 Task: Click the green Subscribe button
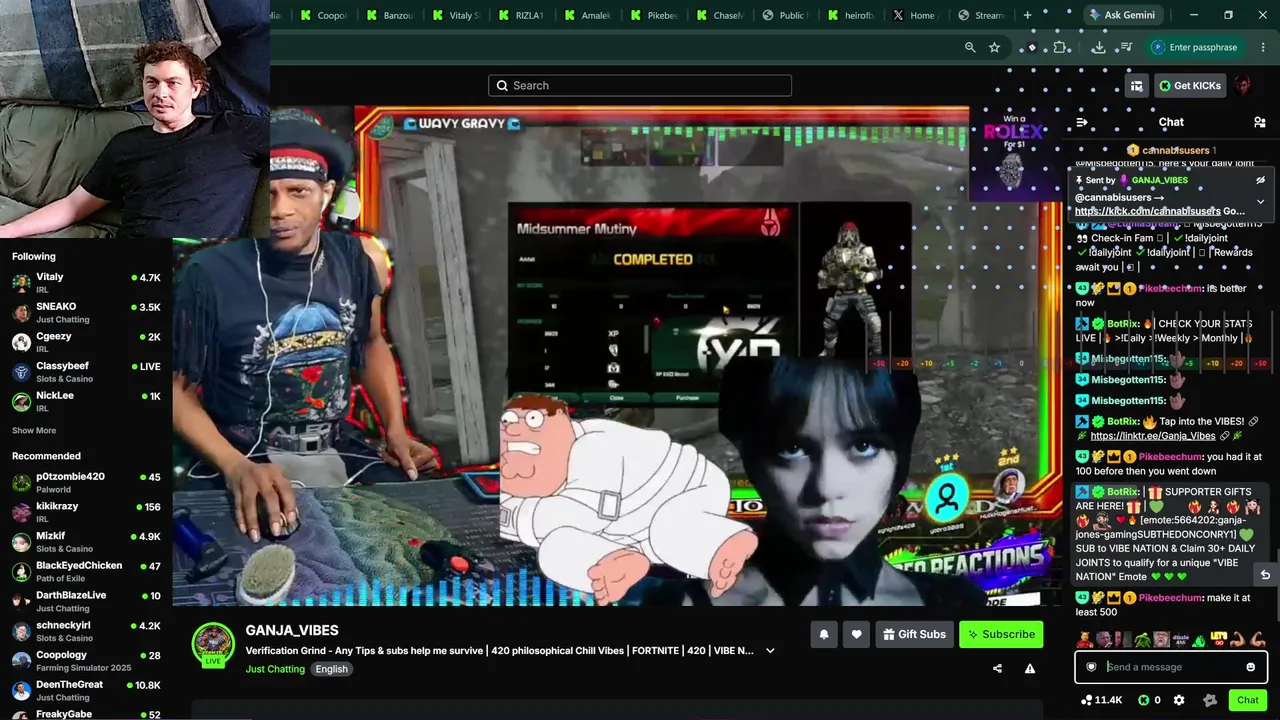pos(1001,634)
